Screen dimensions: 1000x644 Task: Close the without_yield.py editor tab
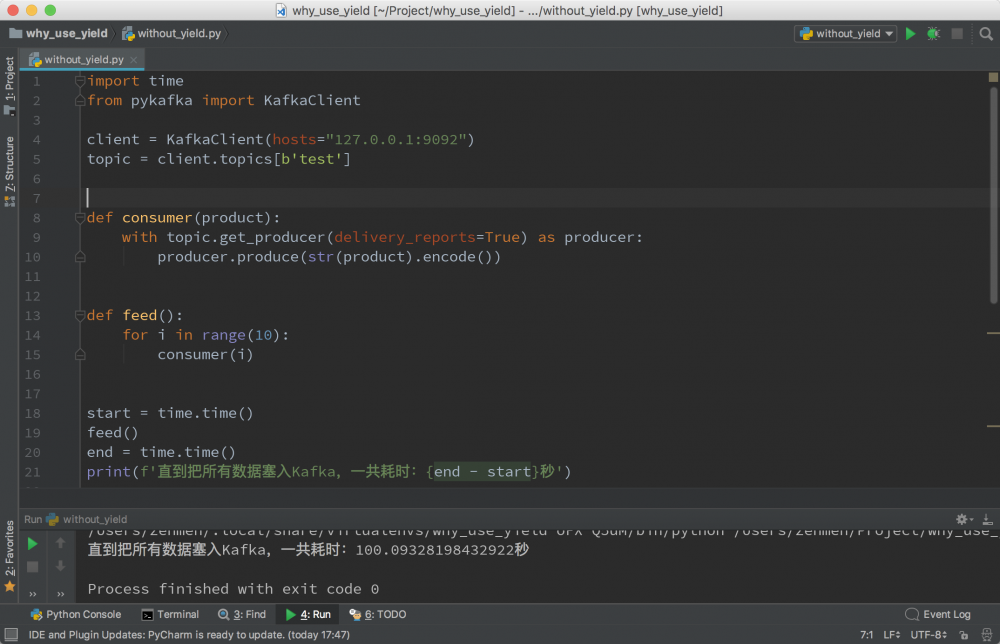[x=135, y=60]
